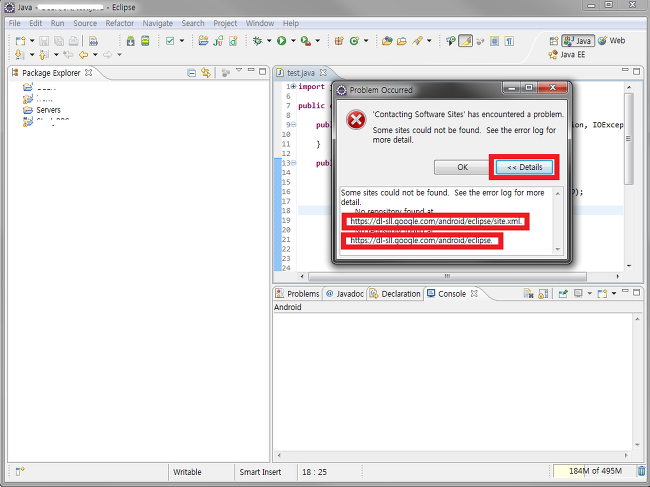650x487 pixels.
Task: Click Next Annotation toolbar icon
Action: click(x=19, y=54)
